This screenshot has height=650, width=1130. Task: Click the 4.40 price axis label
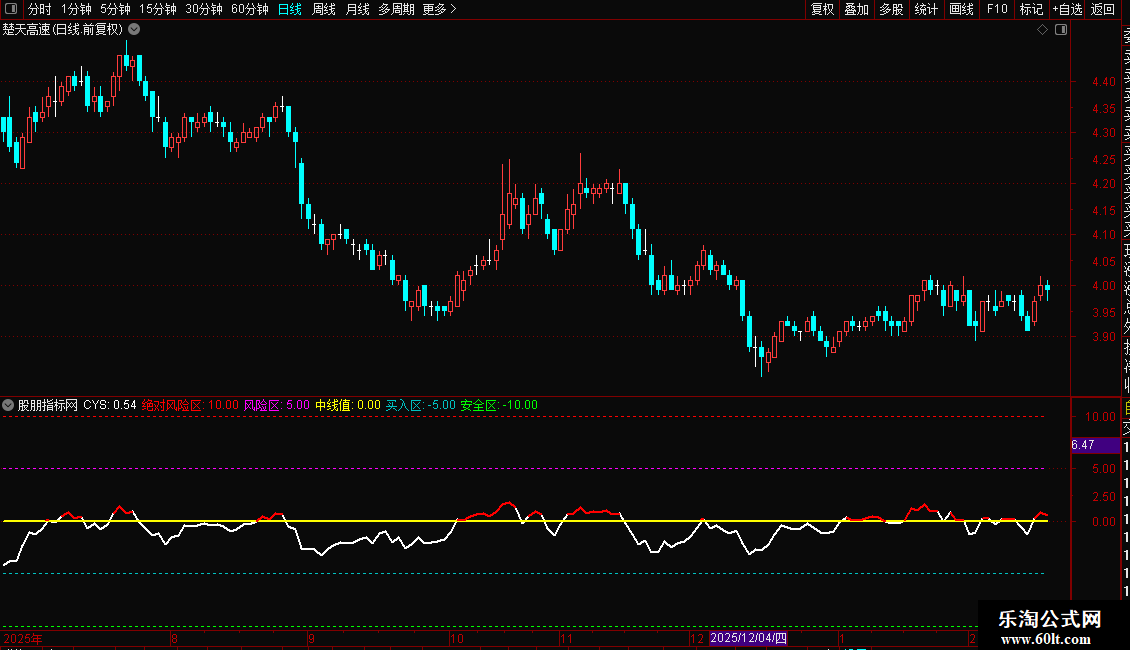pos(1103,81)
